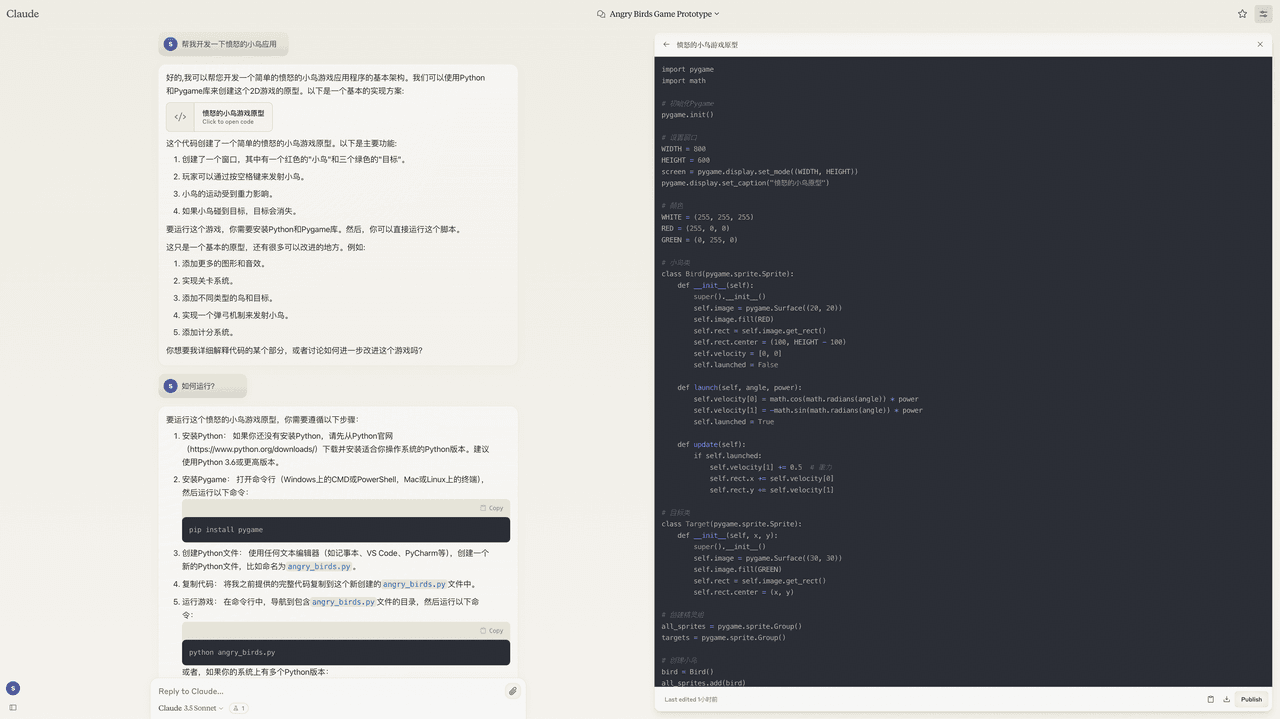
Task: Publish the artifact
Action: click(x=1251, y=699)
